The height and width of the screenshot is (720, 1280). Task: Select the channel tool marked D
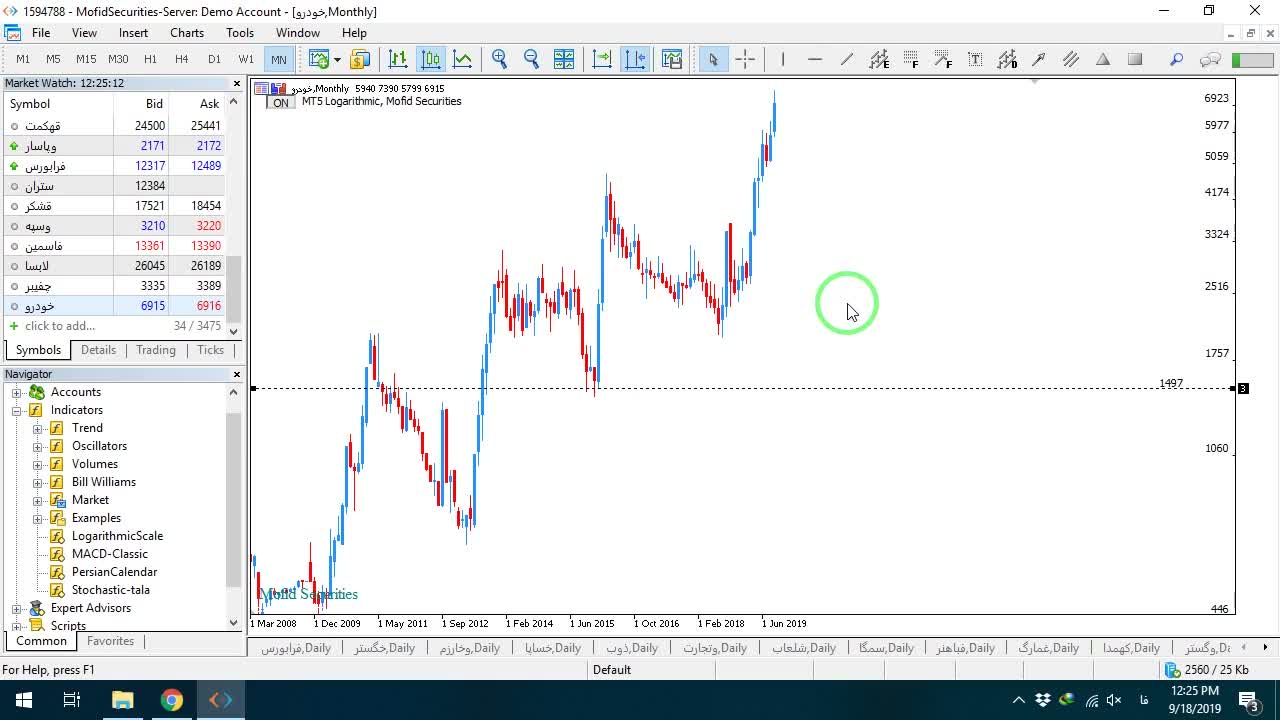pyautogui.click(x=1007, y=59)
